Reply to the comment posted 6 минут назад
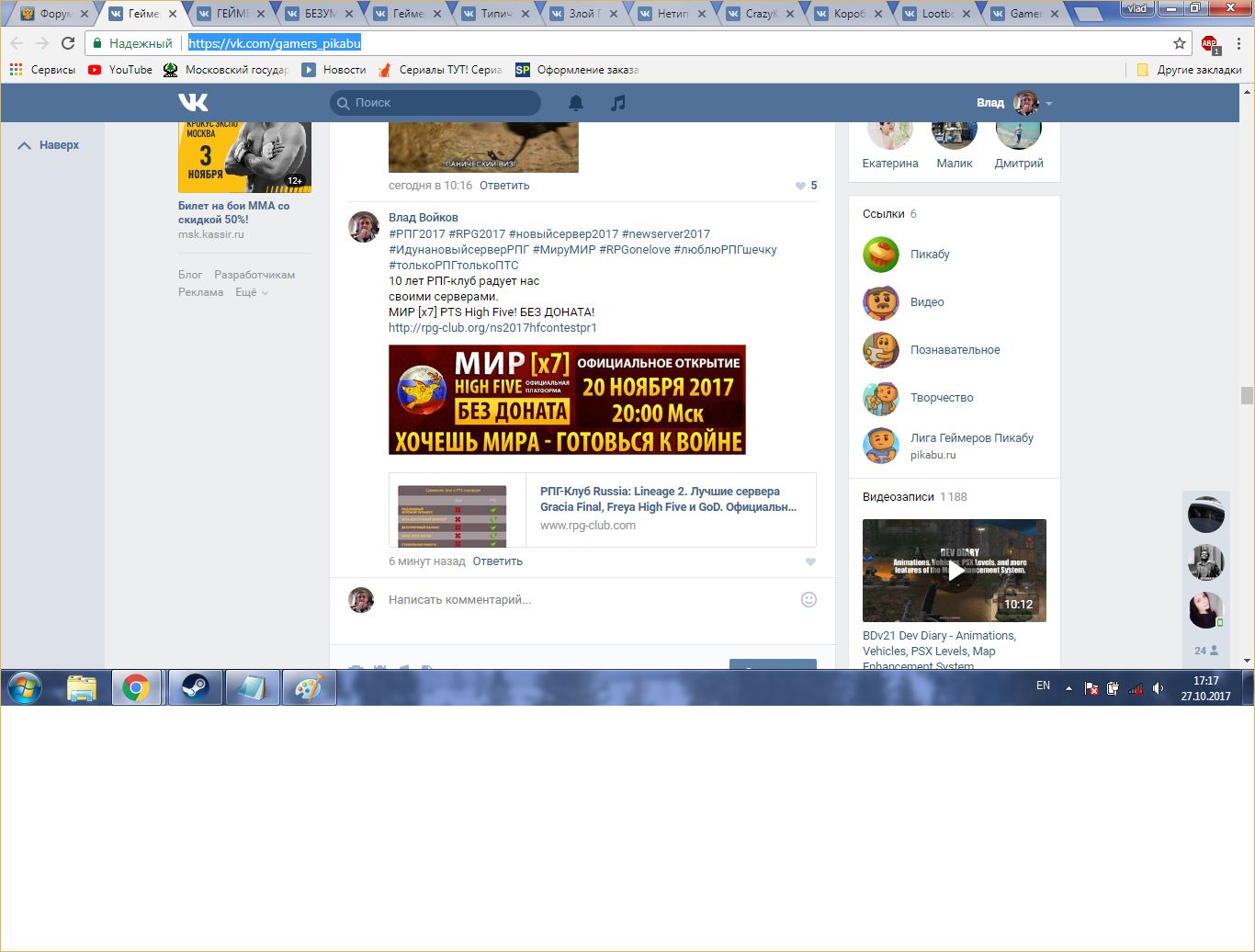Viewport: 1255px width, 952px height. point(497,561)
